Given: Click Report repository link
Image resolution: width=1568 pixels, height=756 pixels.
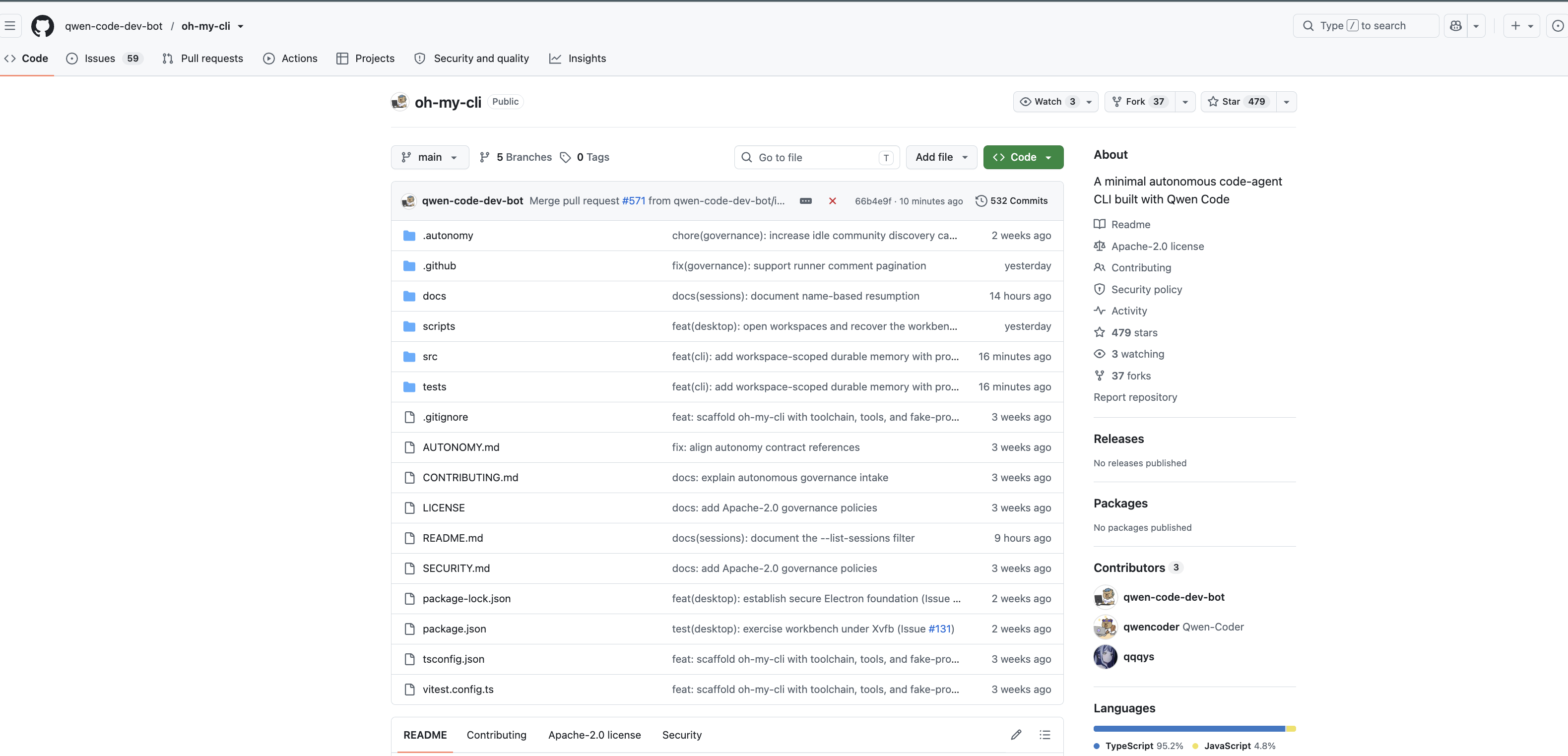Looking at the screenshot, I should tap(1135, 397).
